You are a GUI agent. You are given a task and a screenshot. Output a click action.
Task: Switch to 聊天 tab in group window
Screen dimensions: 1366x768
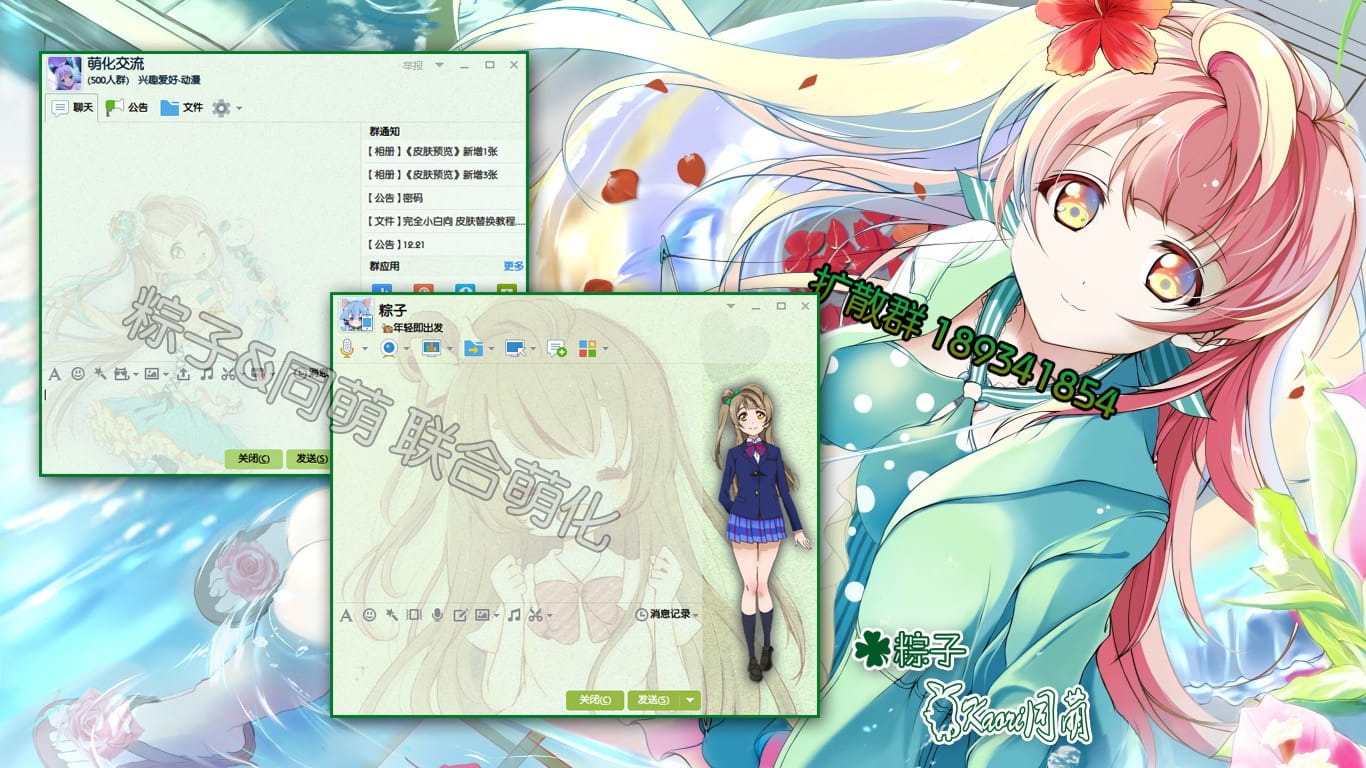(x=72, y=107)
